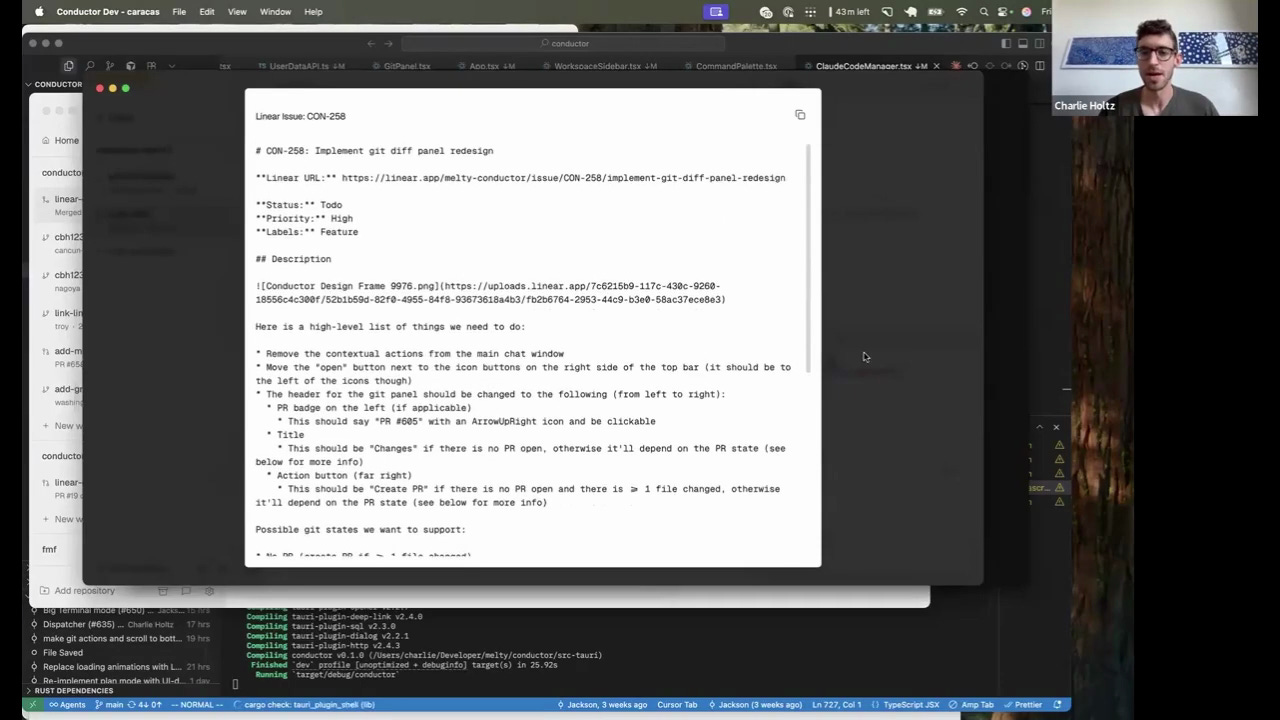Open the Search view in activity bar
This screenshot has width=1280, height=720.
89,66
